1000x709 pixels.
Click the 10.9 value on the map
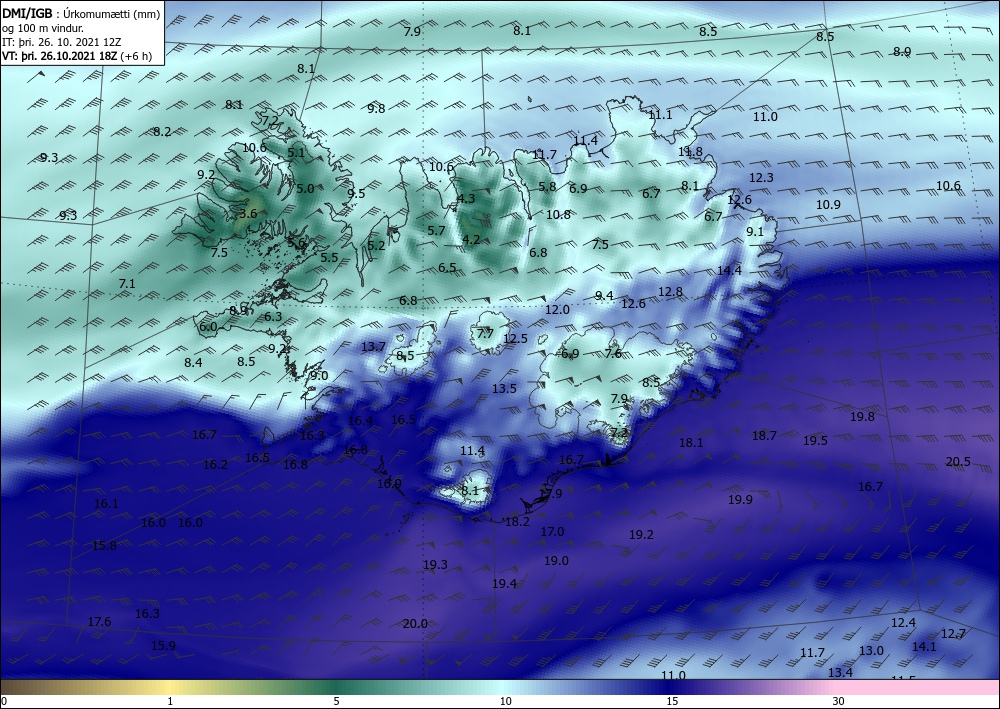tap(828, 205)
